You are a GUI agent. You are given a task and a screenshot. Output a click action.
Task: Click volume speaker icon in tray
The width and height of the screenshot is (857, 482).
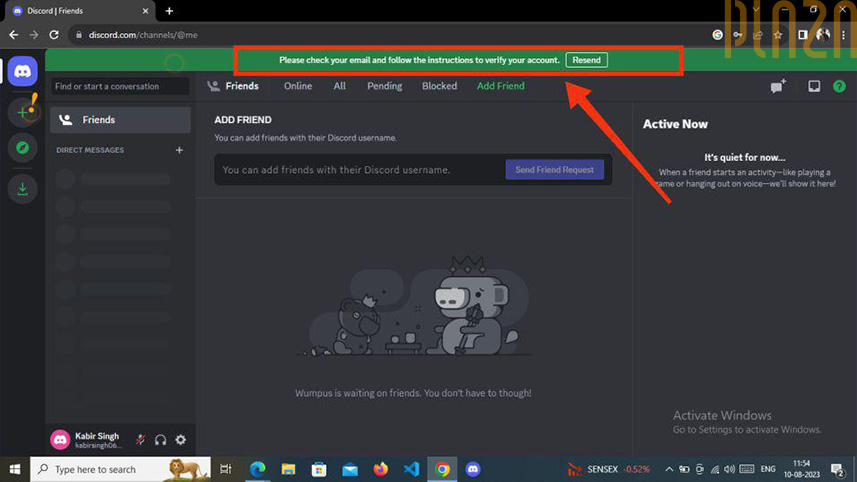tap(730, 469)
